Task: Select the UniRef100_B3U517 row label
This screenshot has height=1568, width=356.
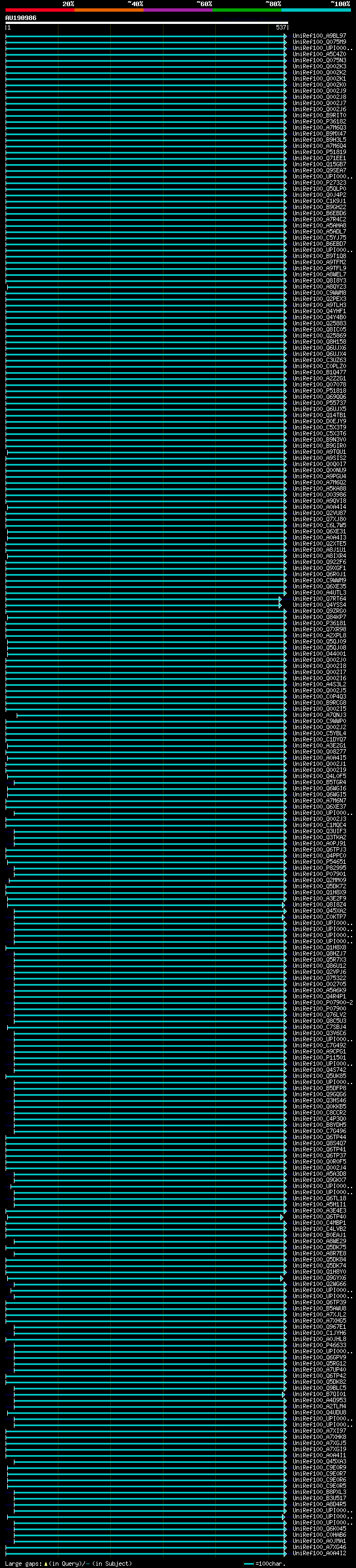Action: coord(319,1498)
